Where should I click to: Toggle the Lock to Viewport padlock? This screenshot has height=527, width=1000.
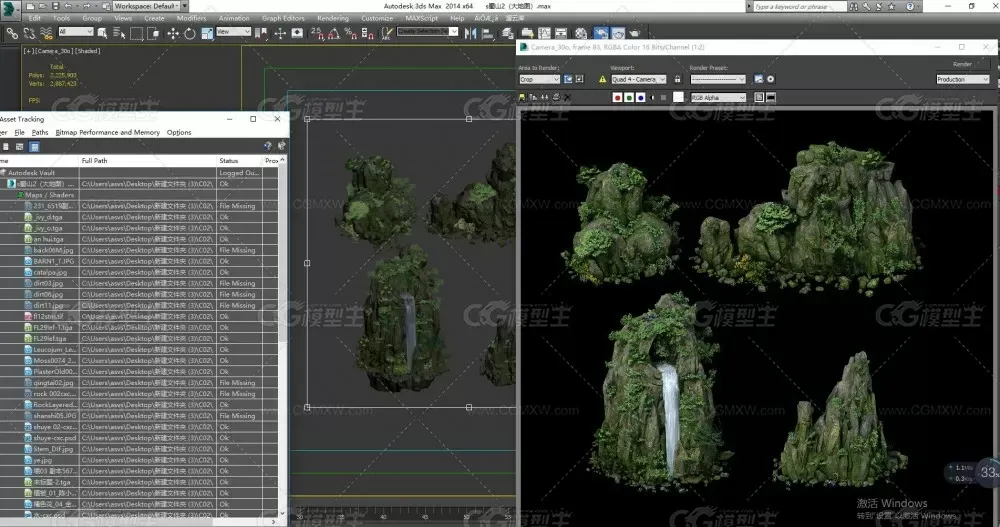click(x=677, y=79)
